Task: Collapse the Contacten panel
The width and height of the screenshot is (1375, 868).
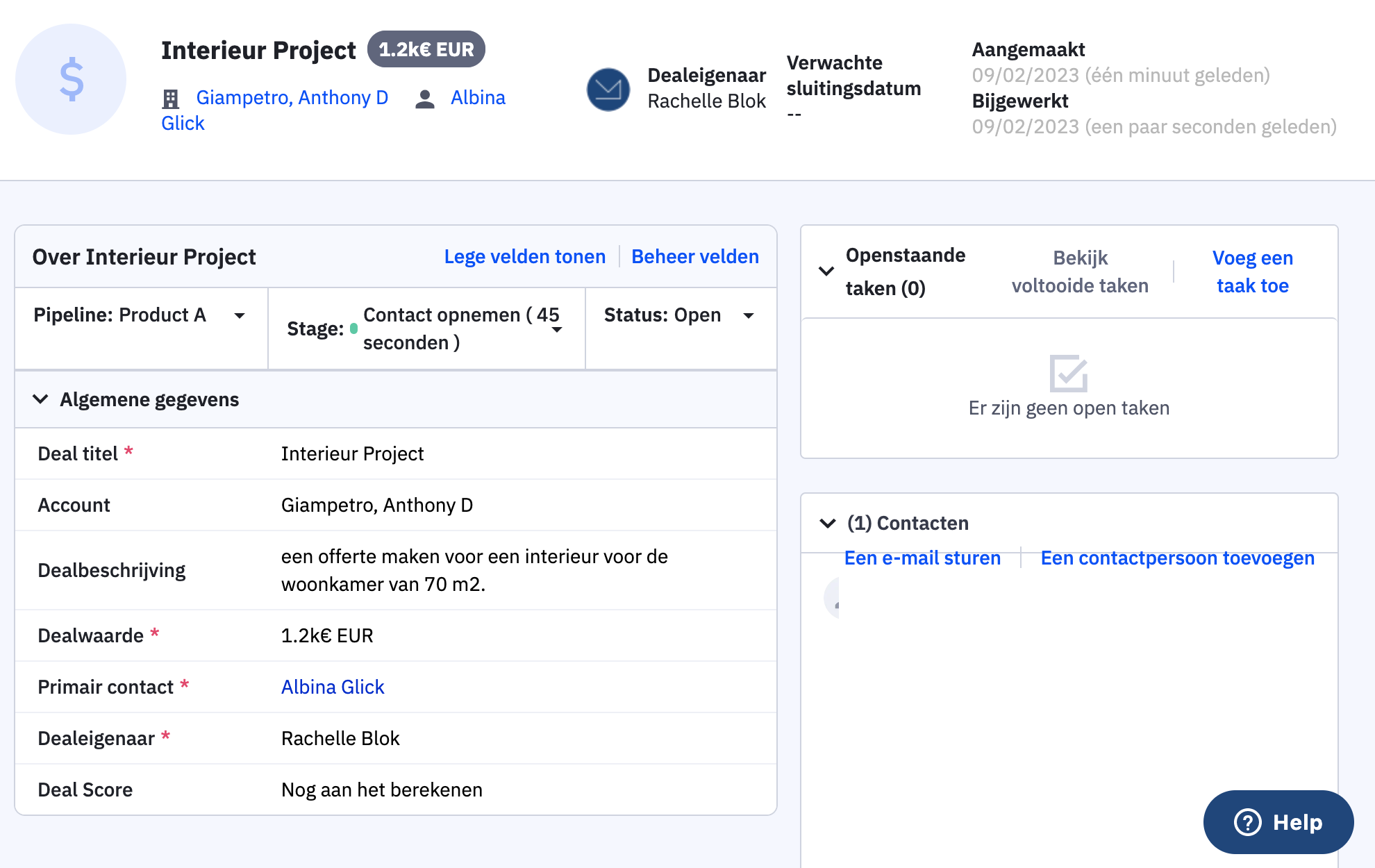Action: click(828, 523)
